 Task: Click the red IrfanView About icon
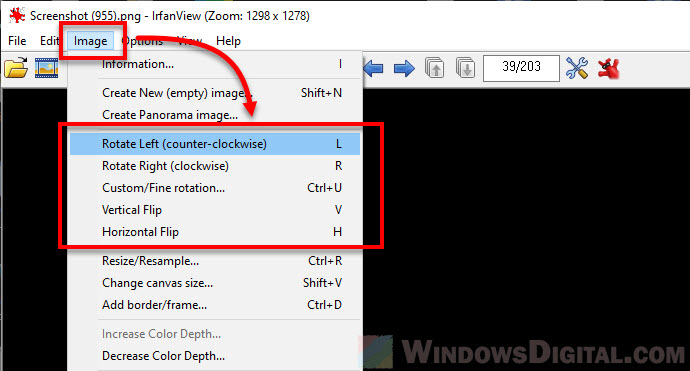click(609, 68)
